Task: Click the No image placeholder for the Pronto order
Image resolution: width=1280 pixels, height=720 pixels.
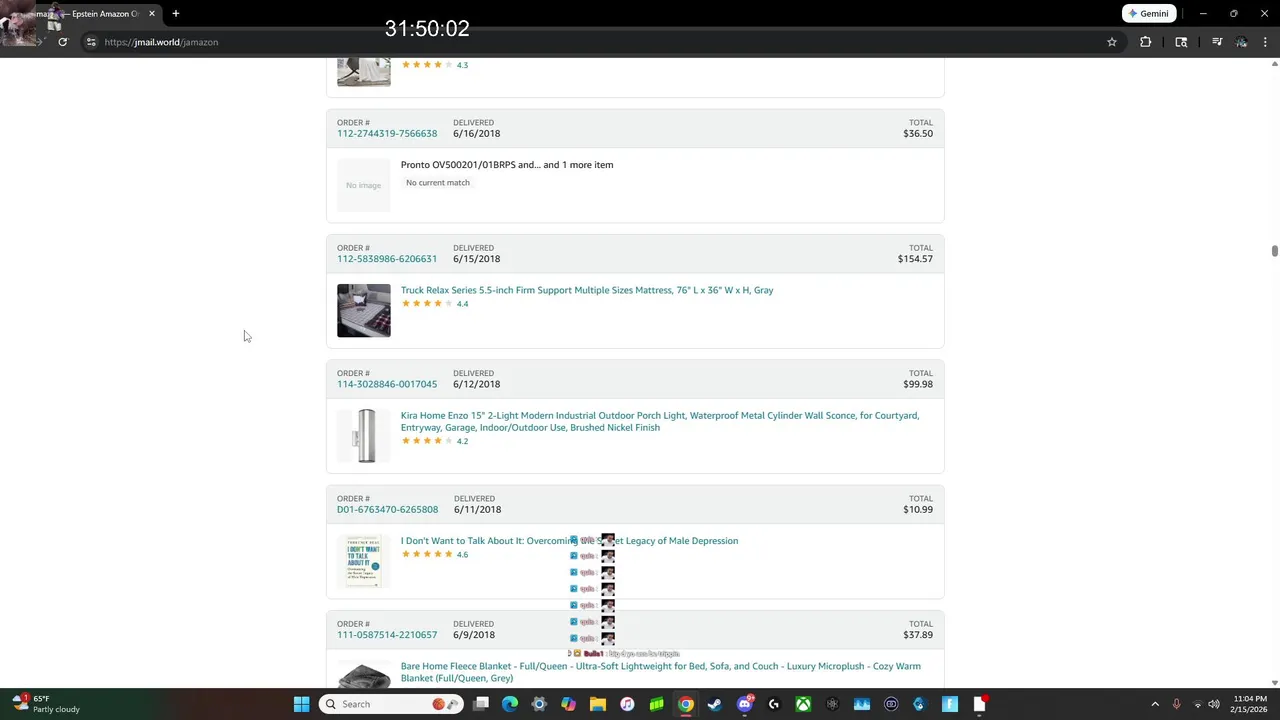Action: pyautogui.click(x=364, y=185)
